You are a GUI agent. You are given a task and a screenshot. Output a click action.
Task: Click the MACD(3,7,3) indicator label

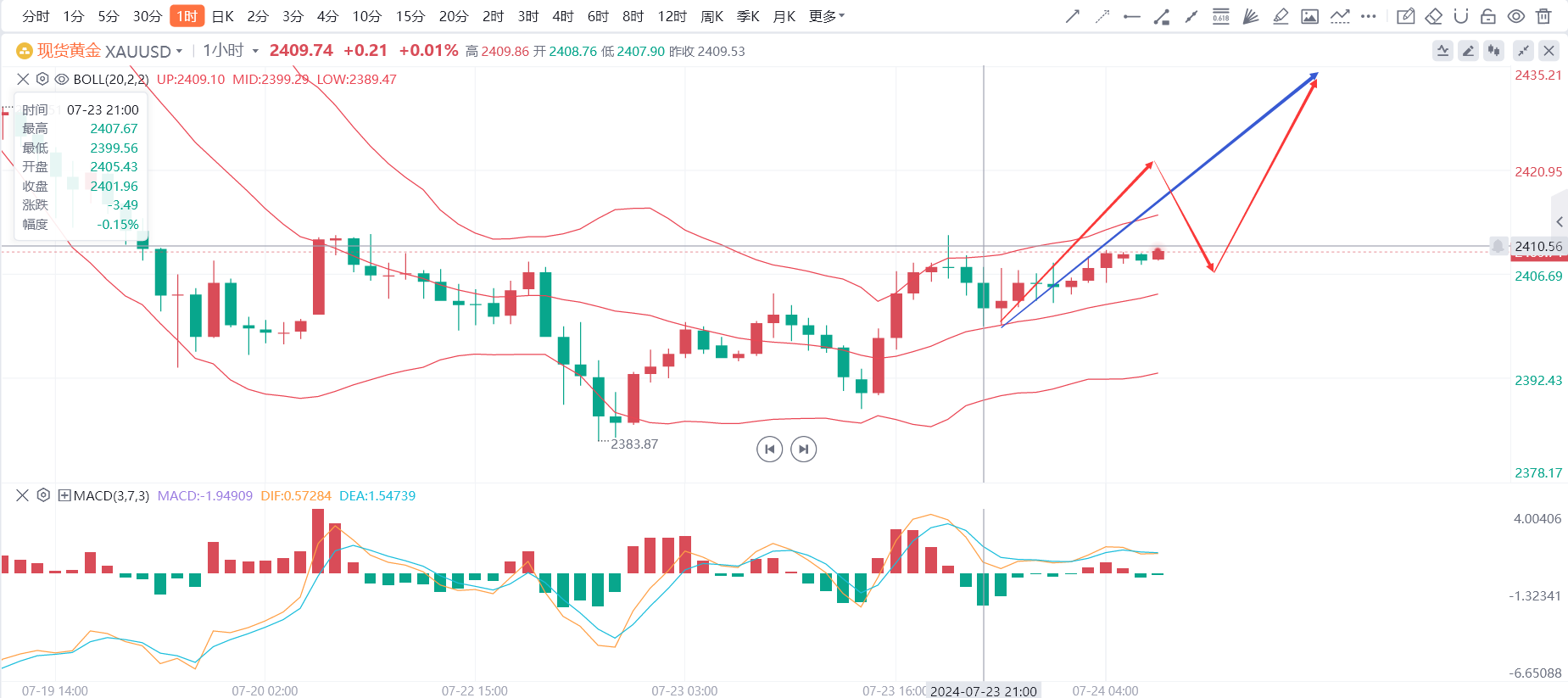click(x=111, y=495)
